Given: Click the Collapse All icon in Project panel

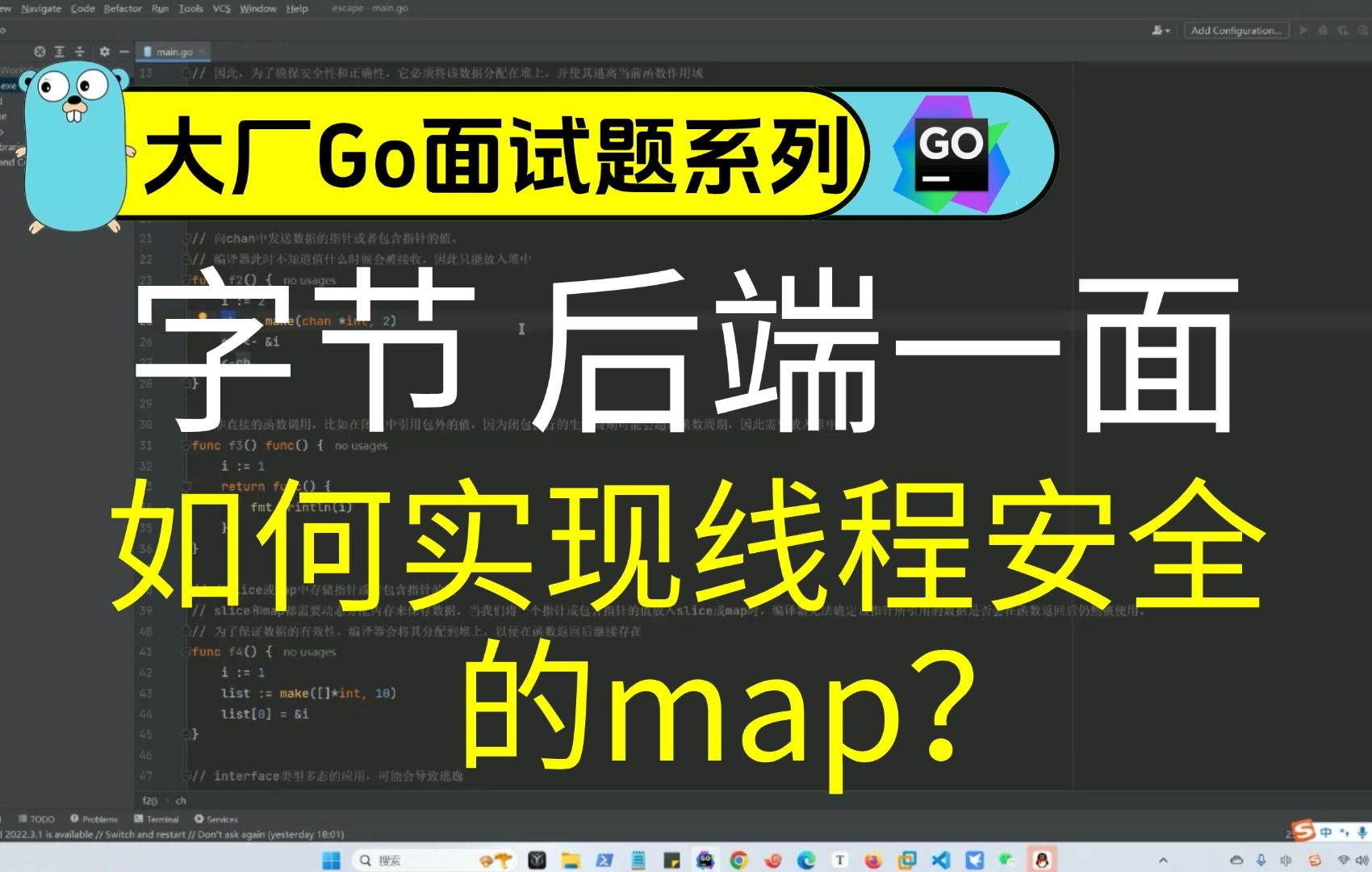Looking at the screenshot, I should point(79,52).
